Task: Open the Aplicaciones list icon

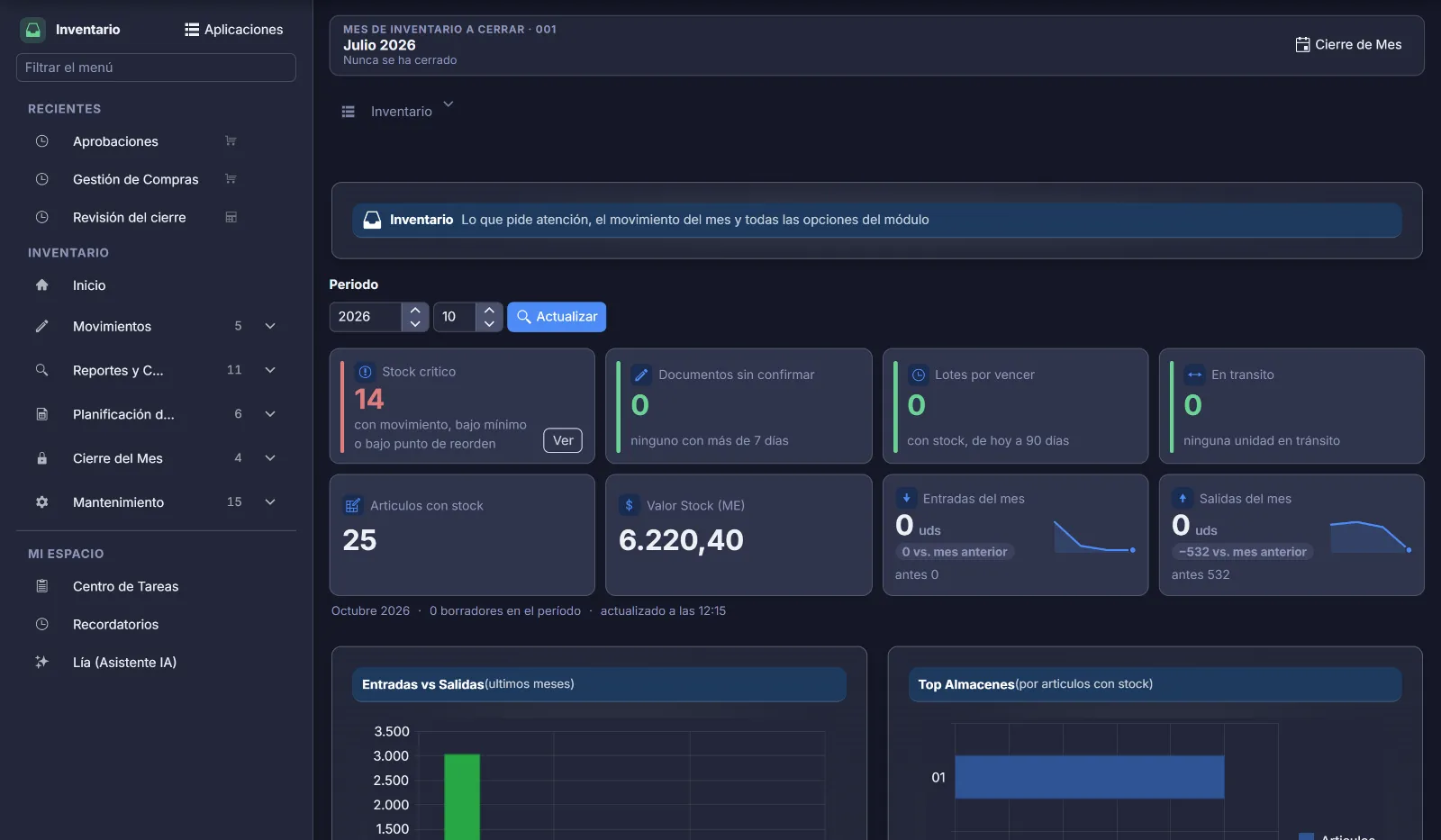Action: pyautogui.click(x=192, y=30)
